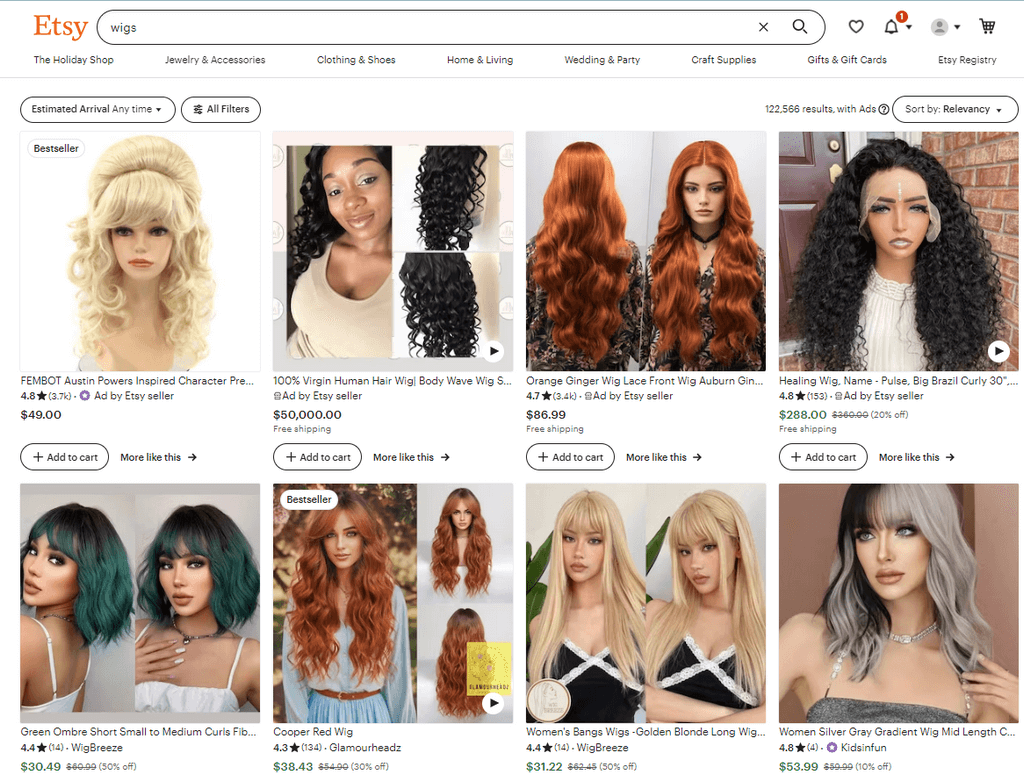Clear the search field with the X icon
This screenshot has height=775, width=1024.
(x=763, y=26)
